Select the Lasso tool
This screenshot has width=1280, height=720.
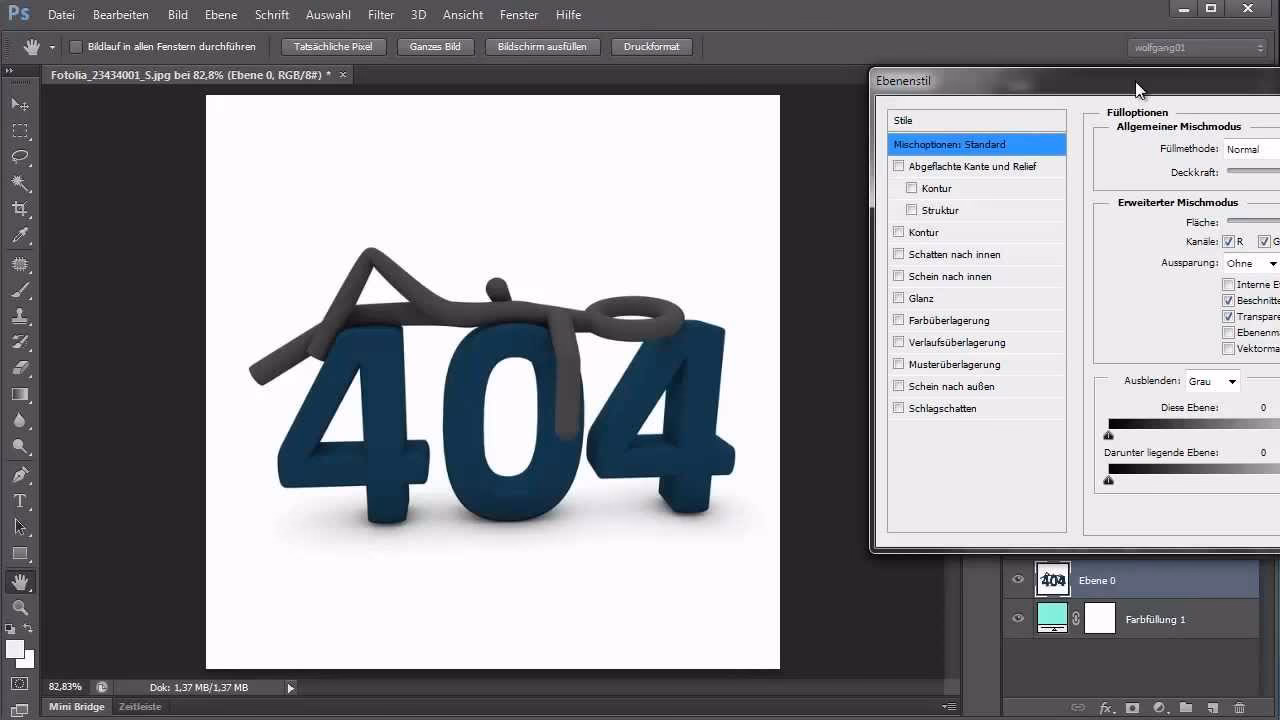(x=20, y=156)
